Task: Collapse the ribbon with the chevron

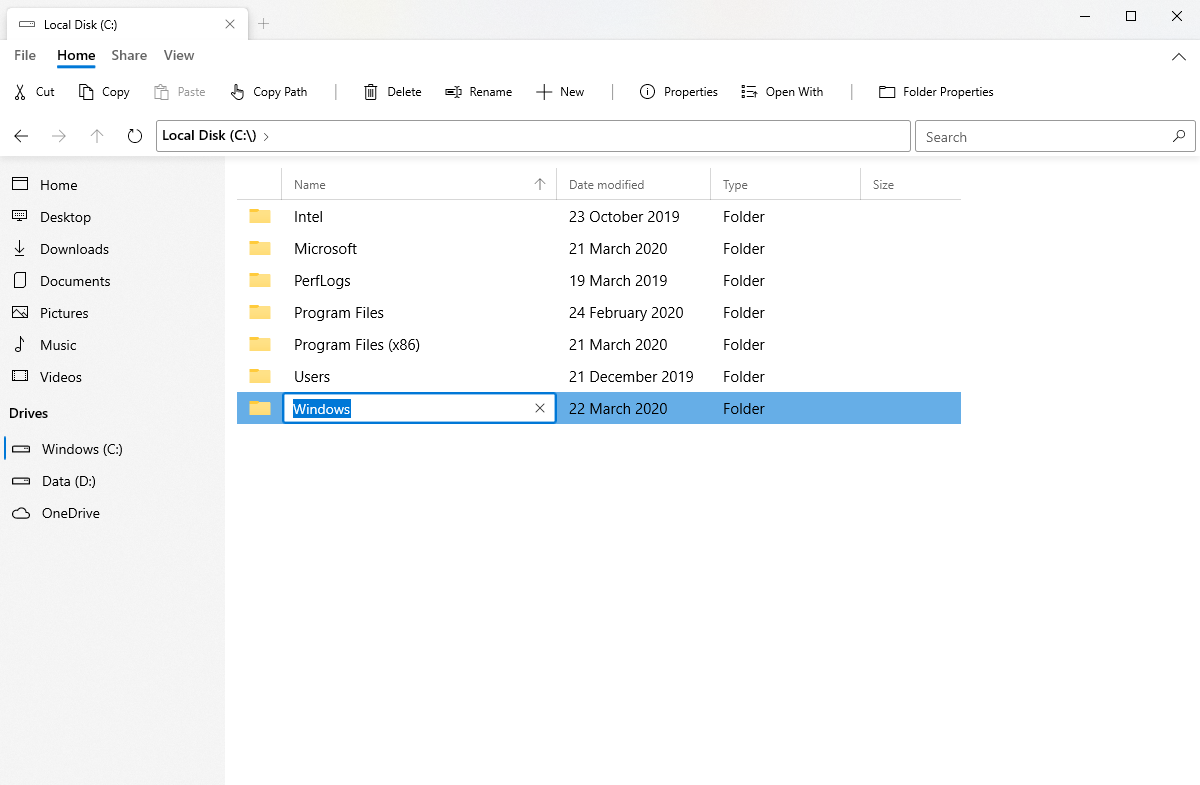Action: click(1180, 57)
